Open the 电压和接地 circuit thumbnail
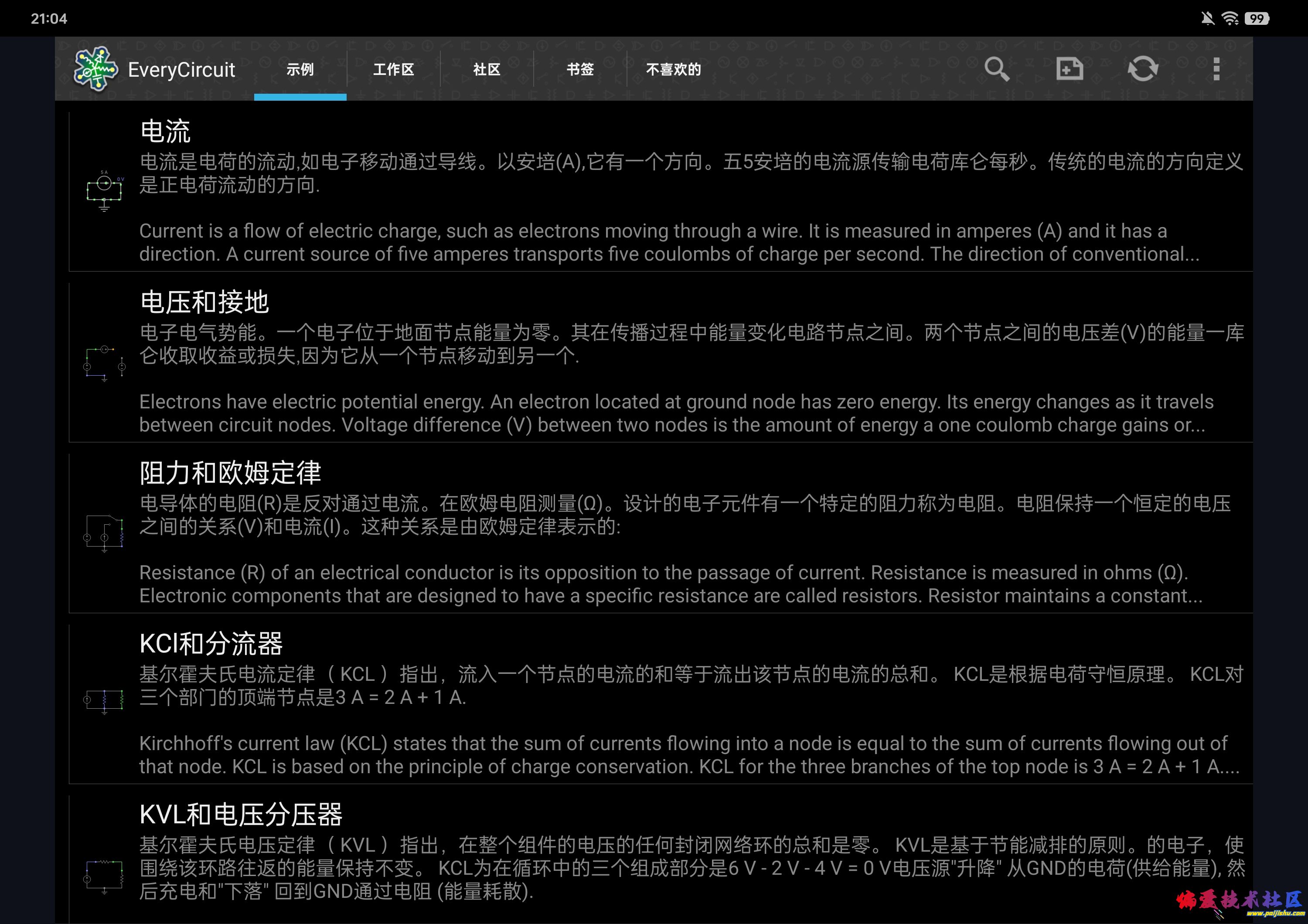 click(x=104, y=363)
